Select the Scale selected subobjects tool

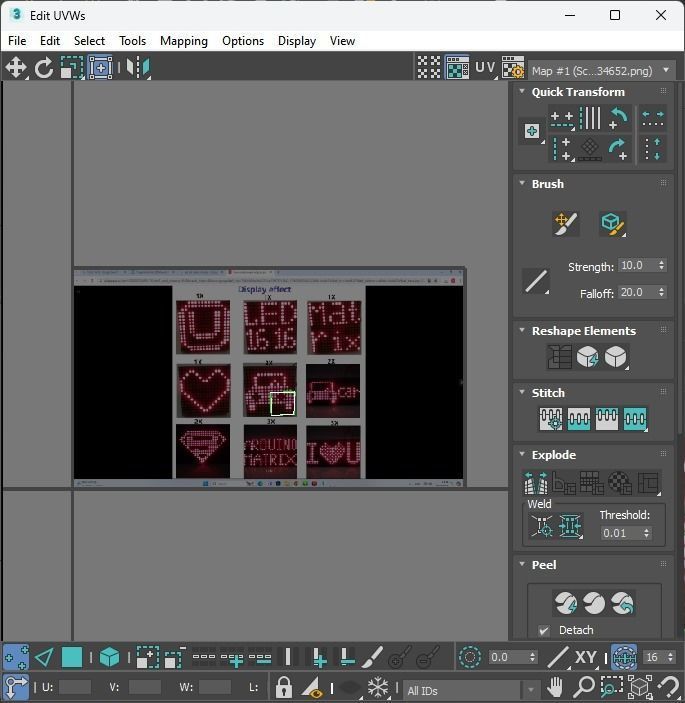72,68
